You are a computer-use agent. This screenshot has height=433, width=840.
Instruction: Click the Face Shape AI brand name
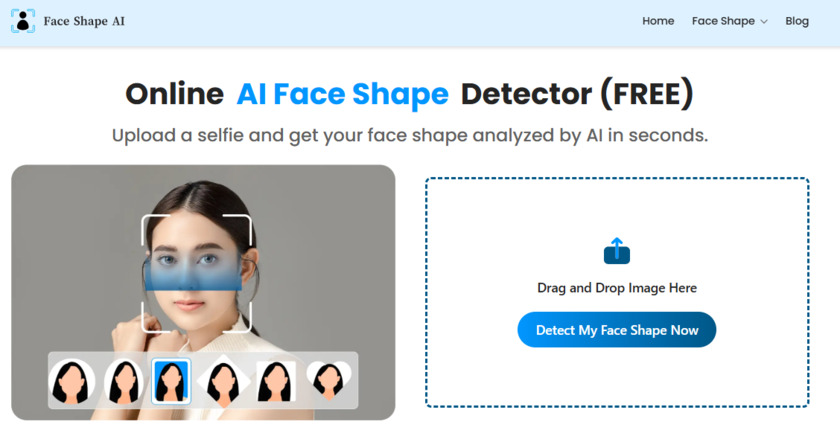click(85, 21)
